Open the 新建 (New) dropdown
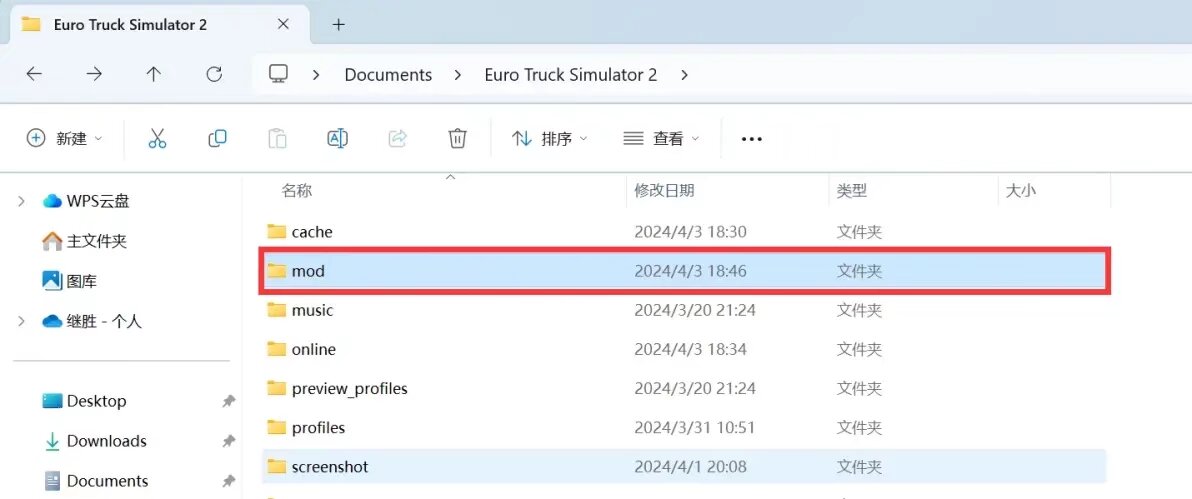The image size is (1192, 499). point(65,138)
